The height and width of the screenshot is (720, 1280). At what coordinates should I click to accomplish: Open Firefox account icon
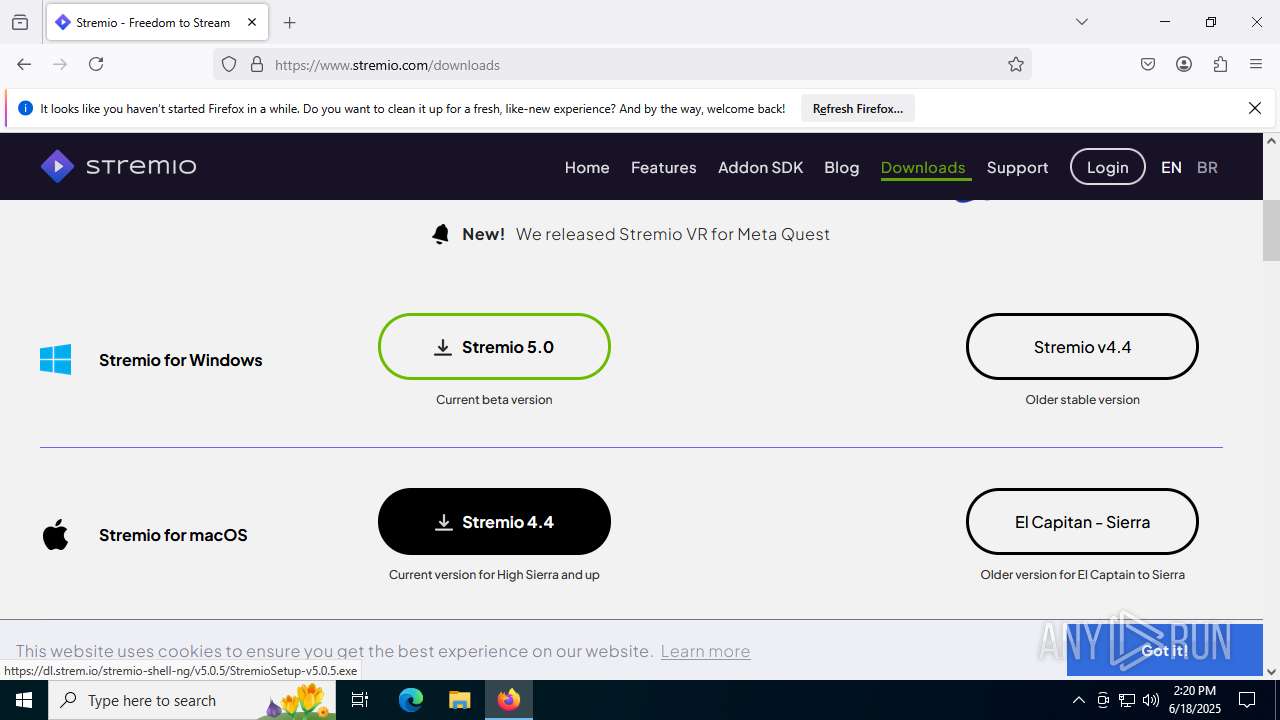tap(1184, 64)
